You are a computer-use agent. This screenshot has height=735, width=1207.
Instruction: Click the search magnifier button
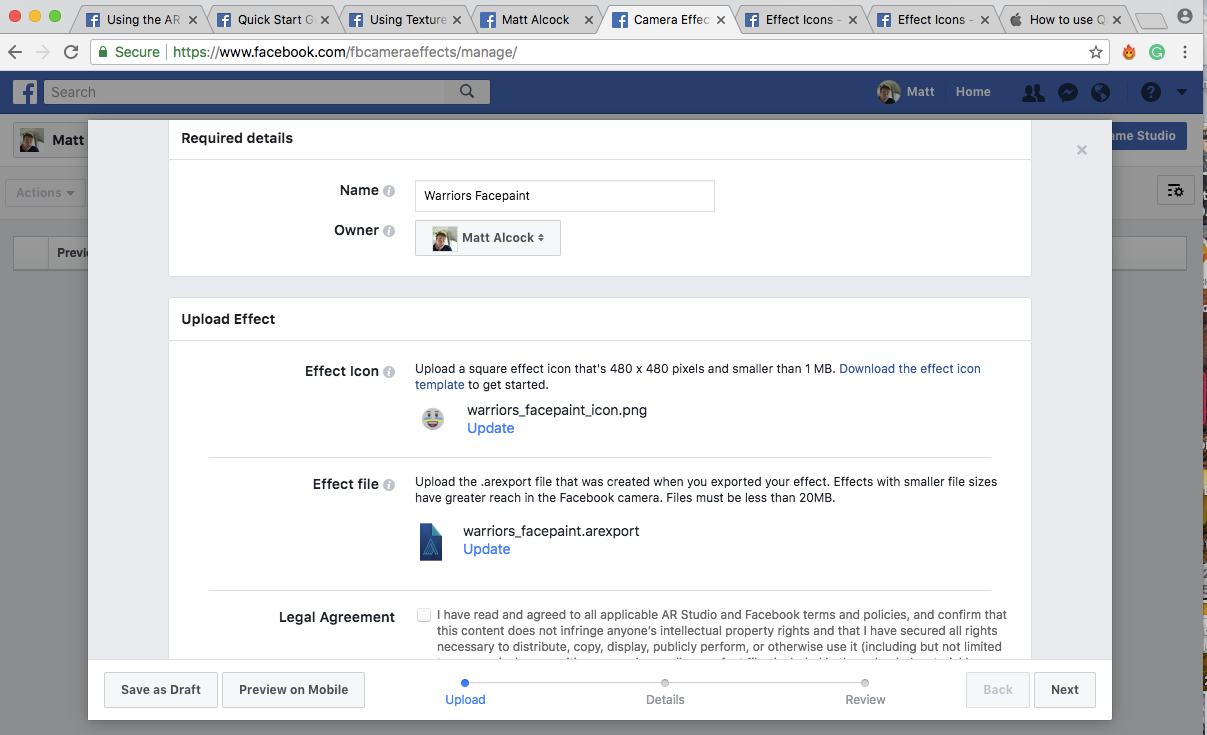pos(467,92)
